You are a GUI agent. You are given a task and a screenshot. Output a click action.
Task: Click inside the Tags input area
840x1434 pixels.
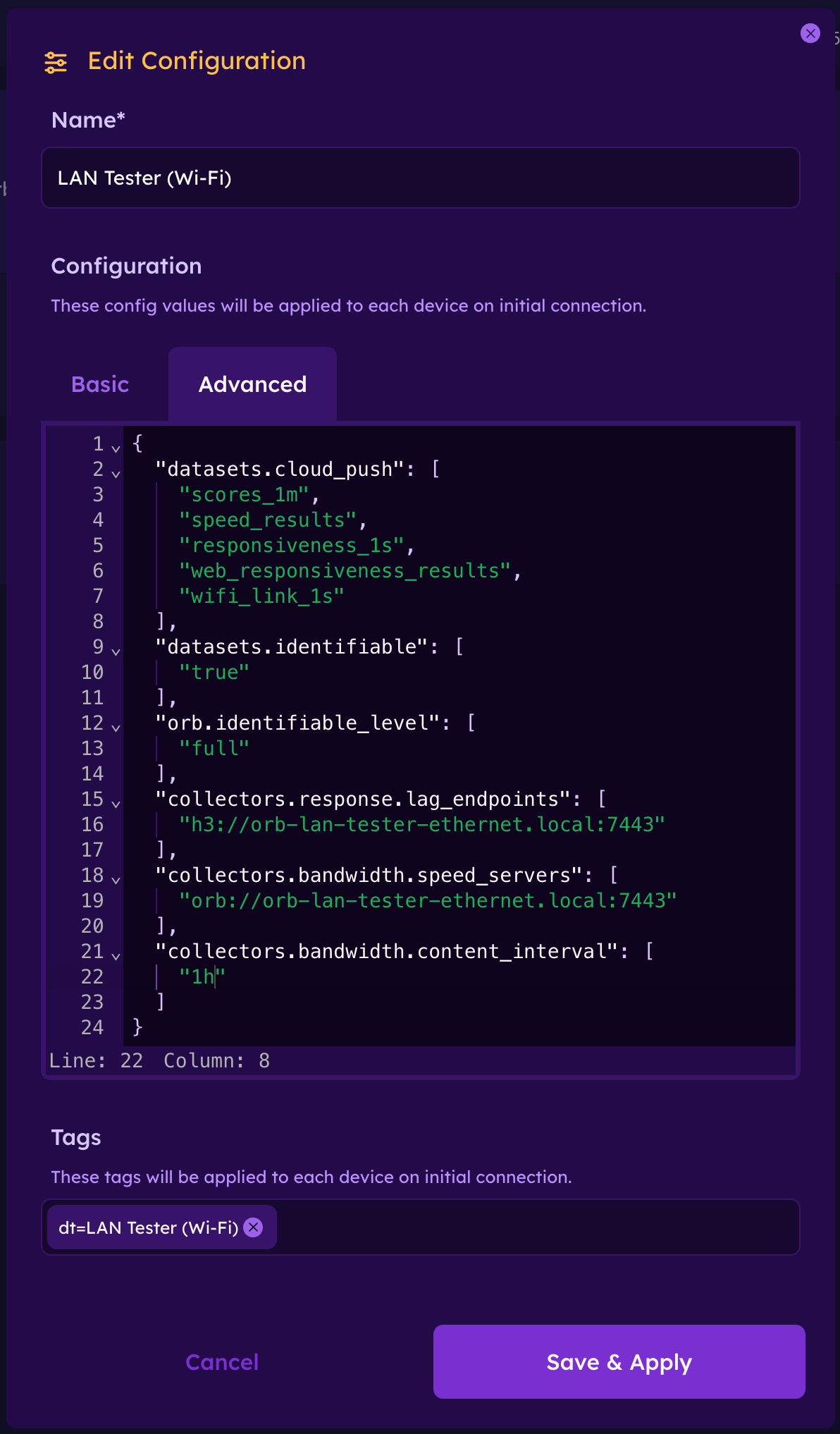point(493,1227)
